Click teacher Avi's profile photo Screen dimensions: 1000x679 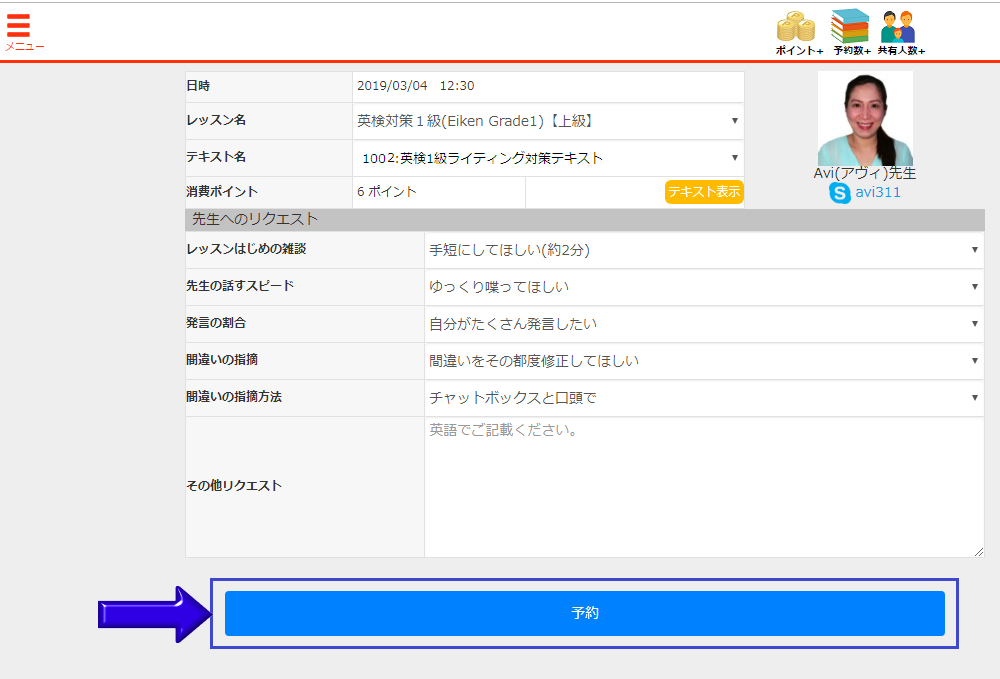point(865,118)
